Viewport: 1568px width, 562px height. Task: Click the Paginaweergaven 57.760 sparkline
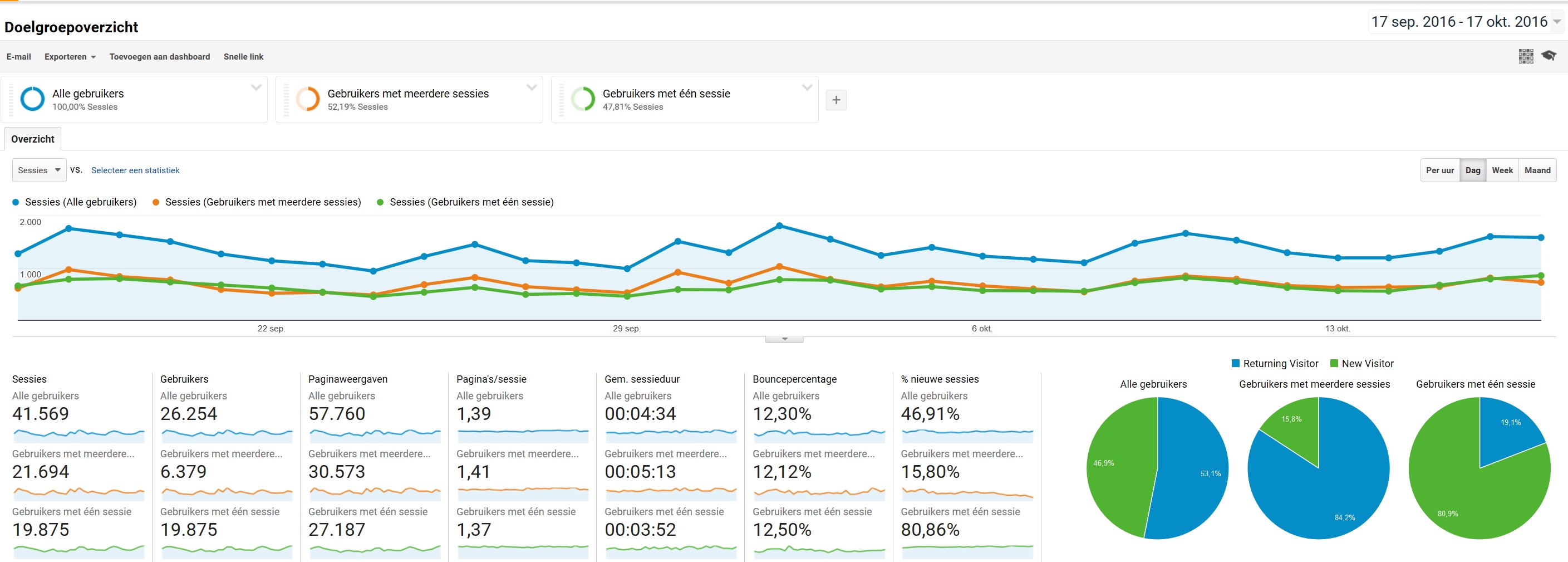pos(375,435)
